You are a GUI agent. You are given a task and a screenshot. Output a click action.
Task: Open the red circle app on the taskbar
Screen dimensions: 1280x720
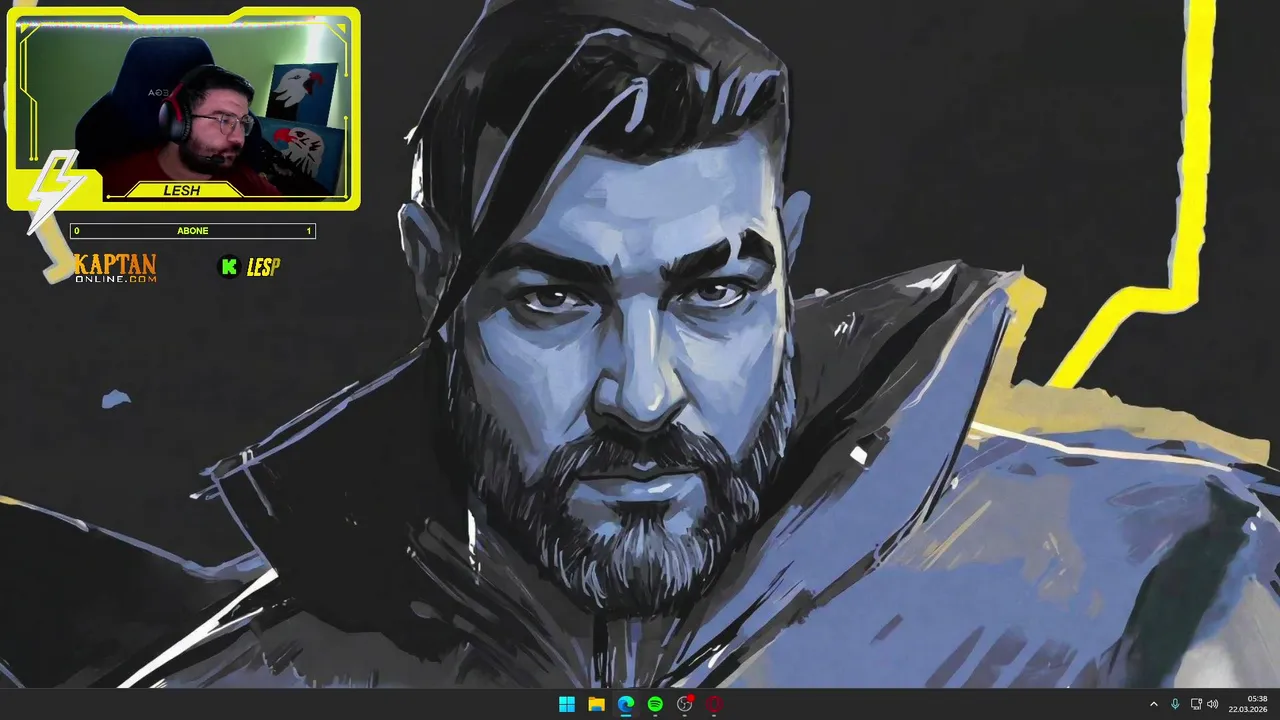714,704
